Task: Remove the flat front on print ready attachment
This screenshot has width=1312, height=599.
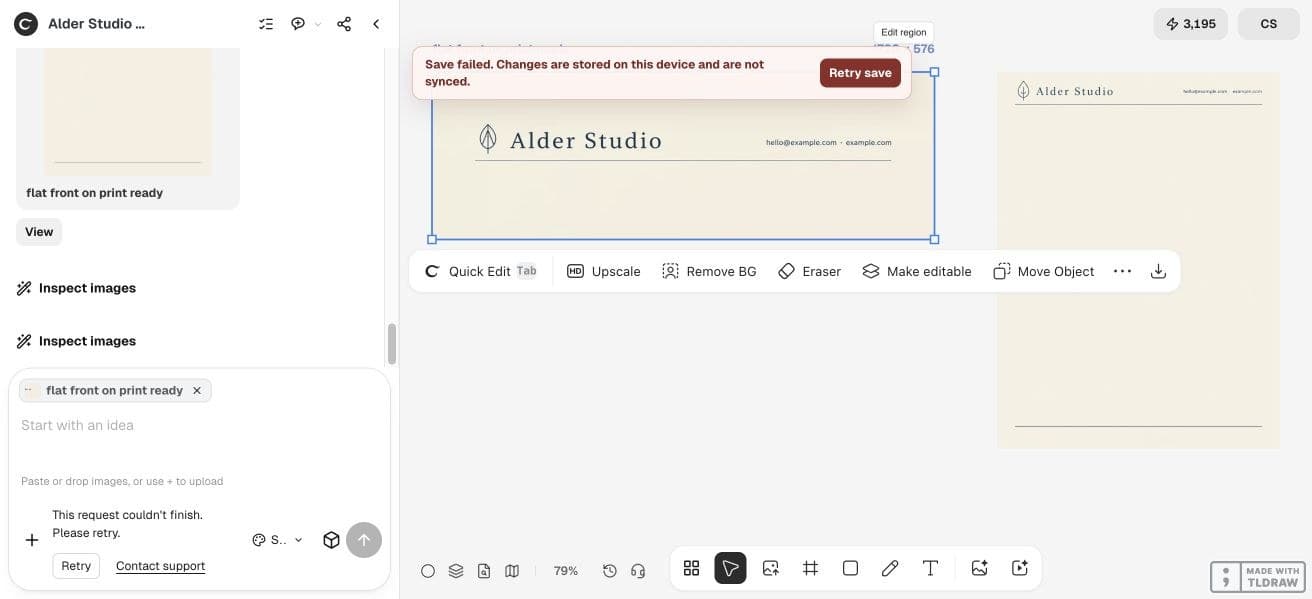Action: point(197,391)
